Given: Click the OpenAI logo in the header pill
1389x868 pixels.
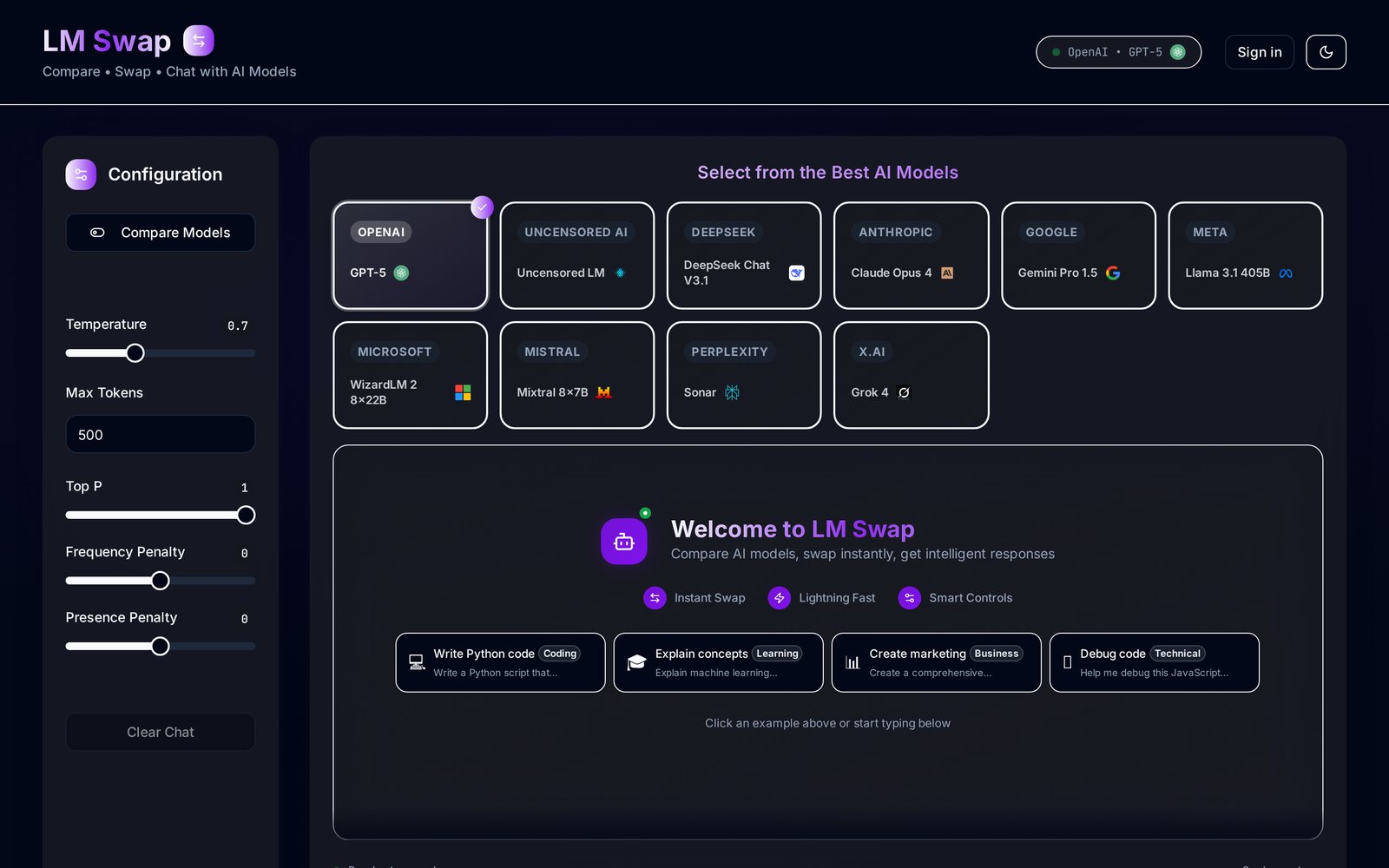Looking at the screenshot, I should point(1177,52).
